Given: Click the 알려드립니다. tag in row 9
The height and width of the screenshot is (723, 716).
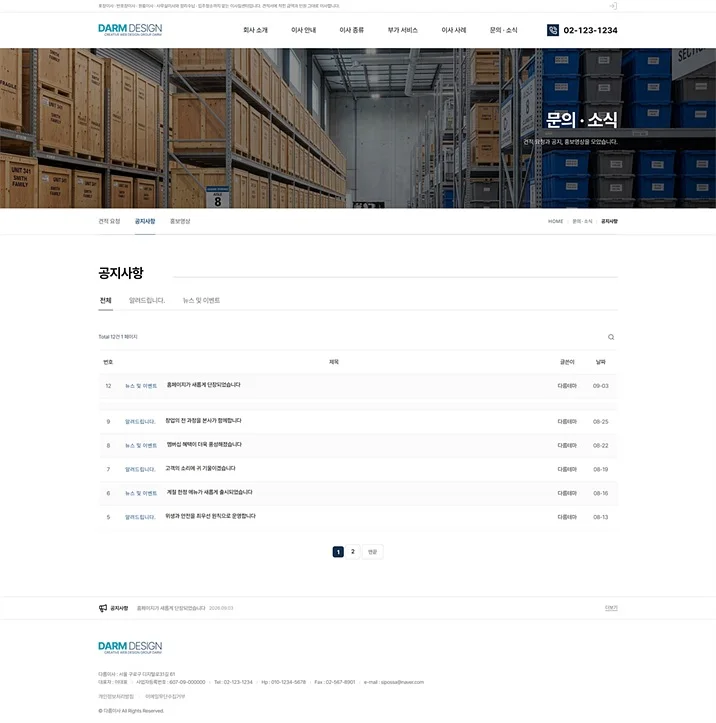Looking at the screenshot, I should [x=140, y=422].
